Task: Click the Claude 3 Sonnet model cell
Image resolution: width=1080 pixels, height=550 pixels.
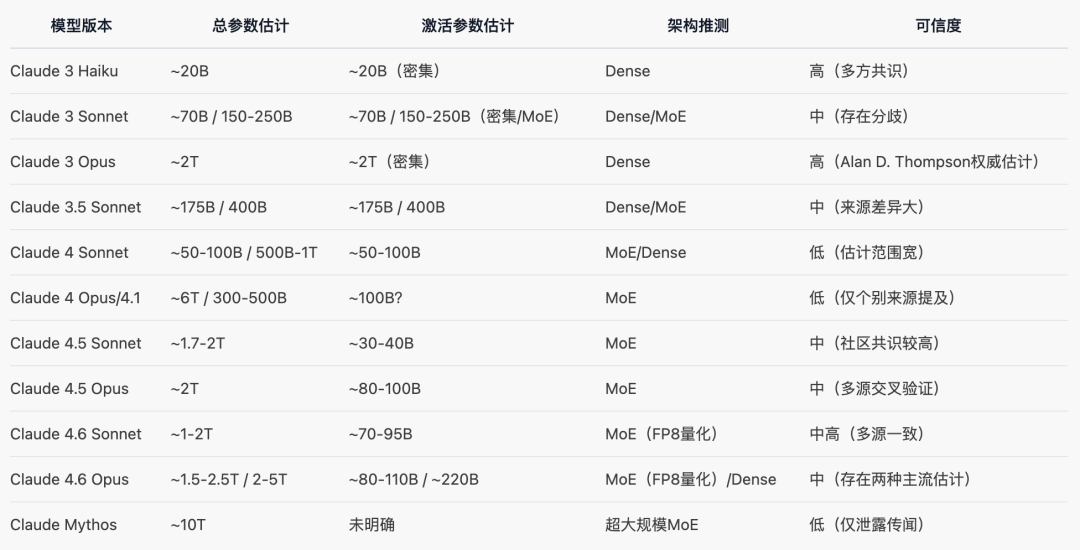Action: tap(69, 116)
